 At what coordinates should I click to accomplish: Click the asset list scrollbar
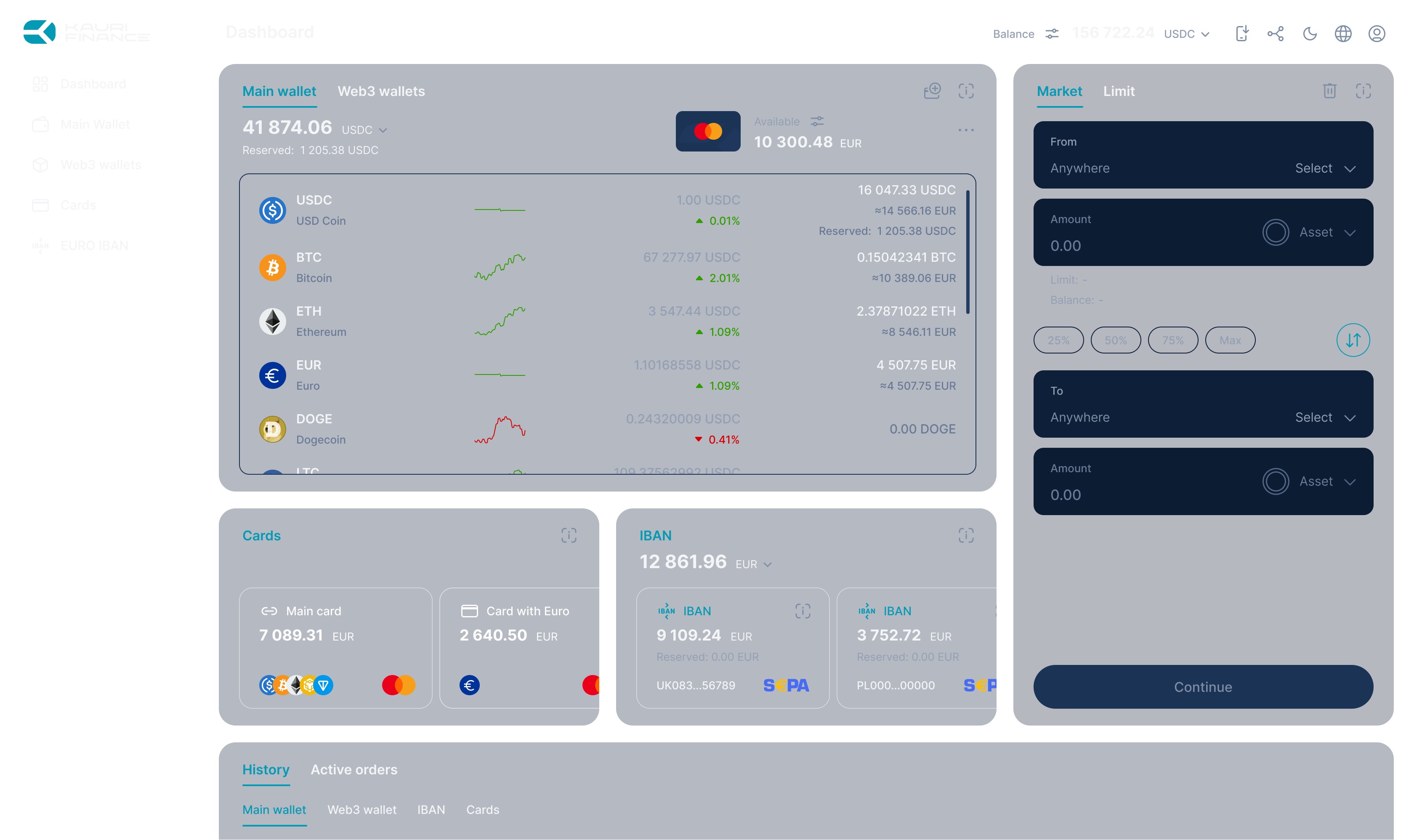pyautogui.click(x=967, y=252)
